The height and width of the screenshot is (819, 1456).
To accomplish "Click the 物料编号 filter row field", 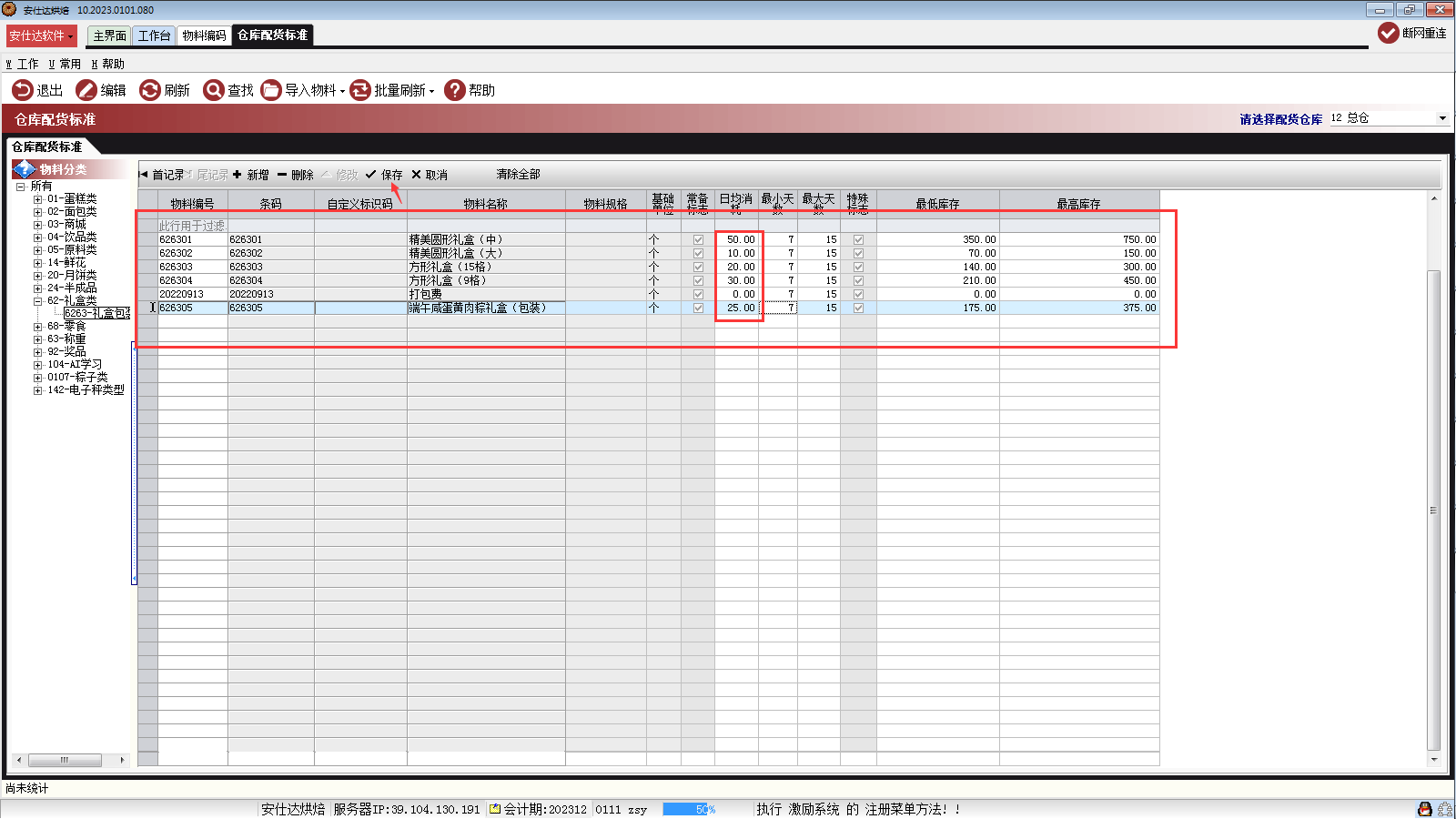I will [193, 226].
